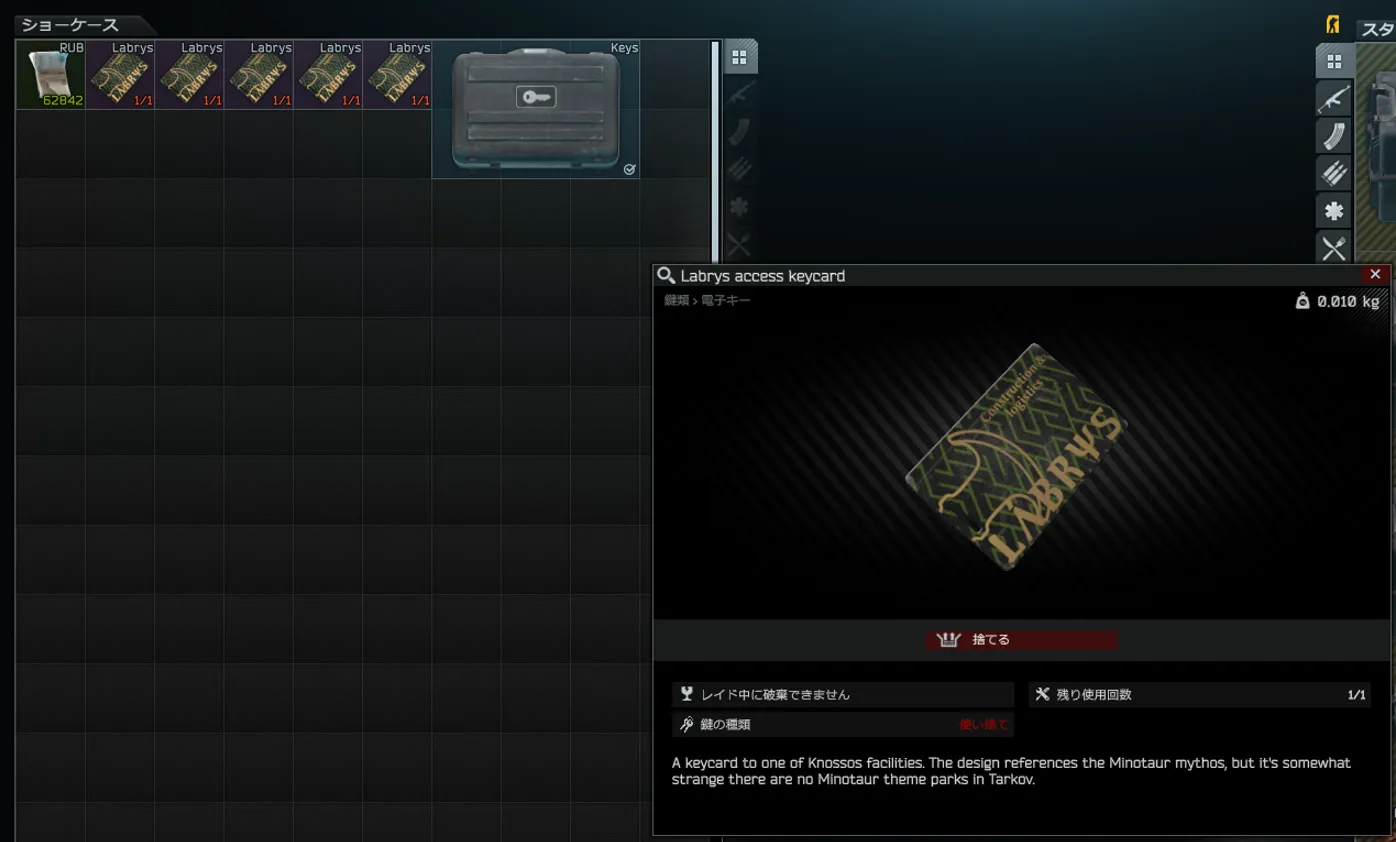Click the 鍵類 breadcrumb category
Viewport: 1396px width, 842px height.
click(x=676, y=300)
